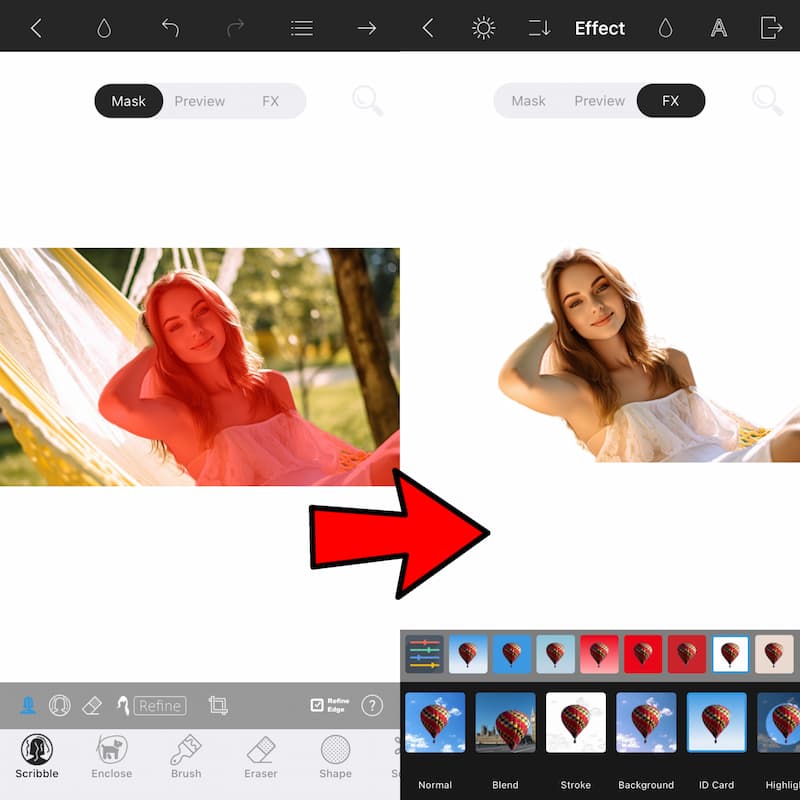The image size is (800, 800).
Task: Select the Scribble tool
Action: [x=37, y=755]
